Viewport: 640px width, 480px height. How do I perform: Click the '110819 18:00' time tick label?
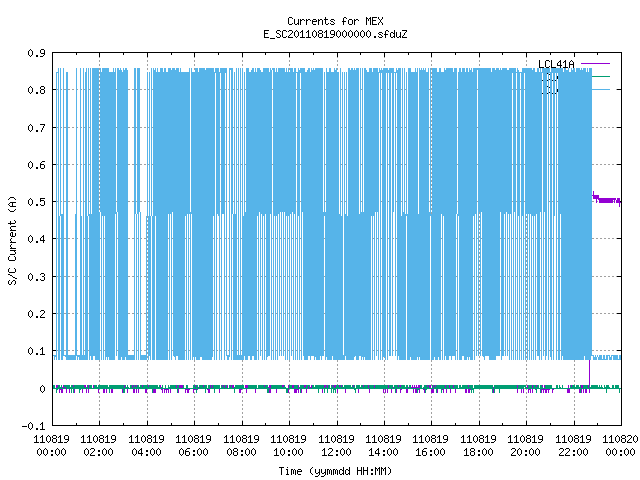click(x=478, y=446)
